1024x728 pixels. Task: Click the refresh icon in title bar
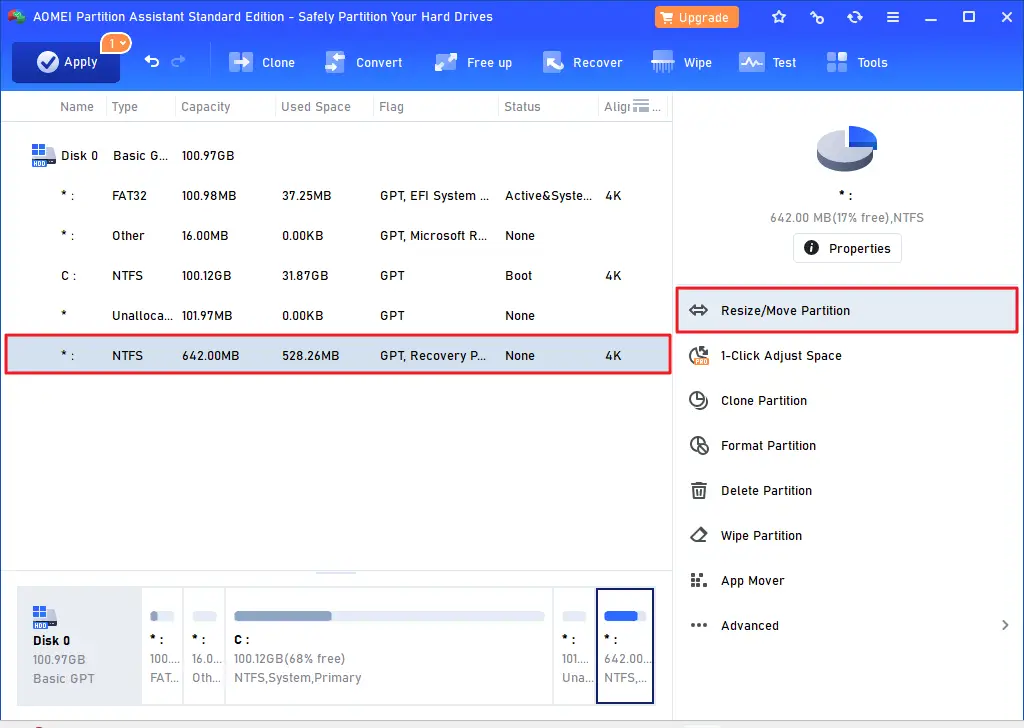(x=855, y=17)
